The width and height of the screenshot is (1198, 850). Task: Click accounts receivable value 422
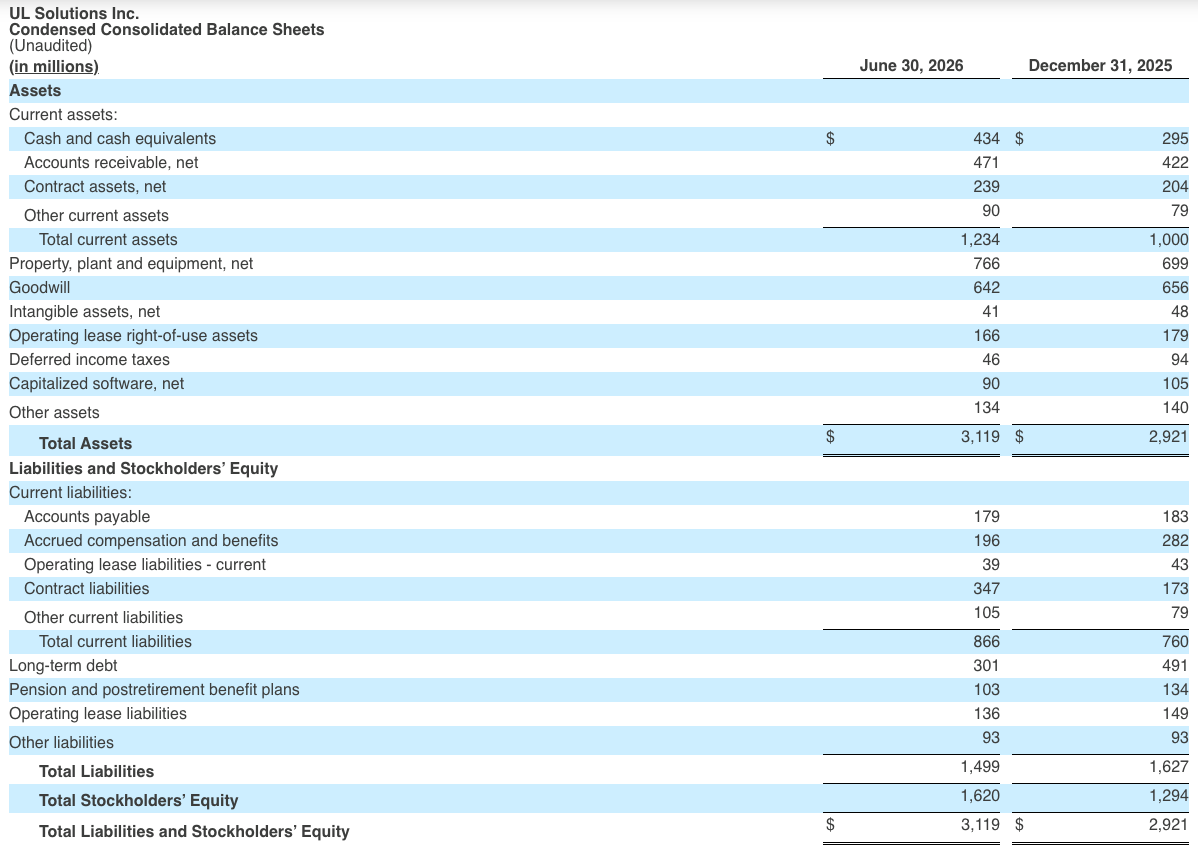1175,163
